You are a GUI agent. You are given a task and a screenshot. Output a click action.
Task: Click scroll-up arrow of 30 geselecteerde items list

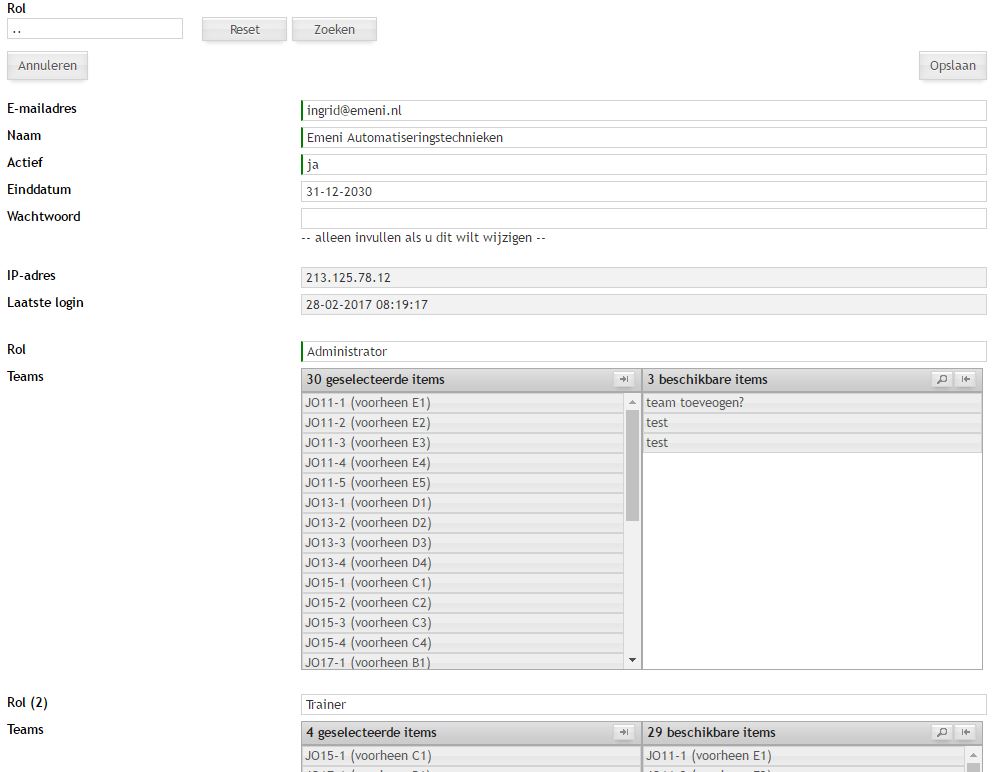(x=632, y=401)
